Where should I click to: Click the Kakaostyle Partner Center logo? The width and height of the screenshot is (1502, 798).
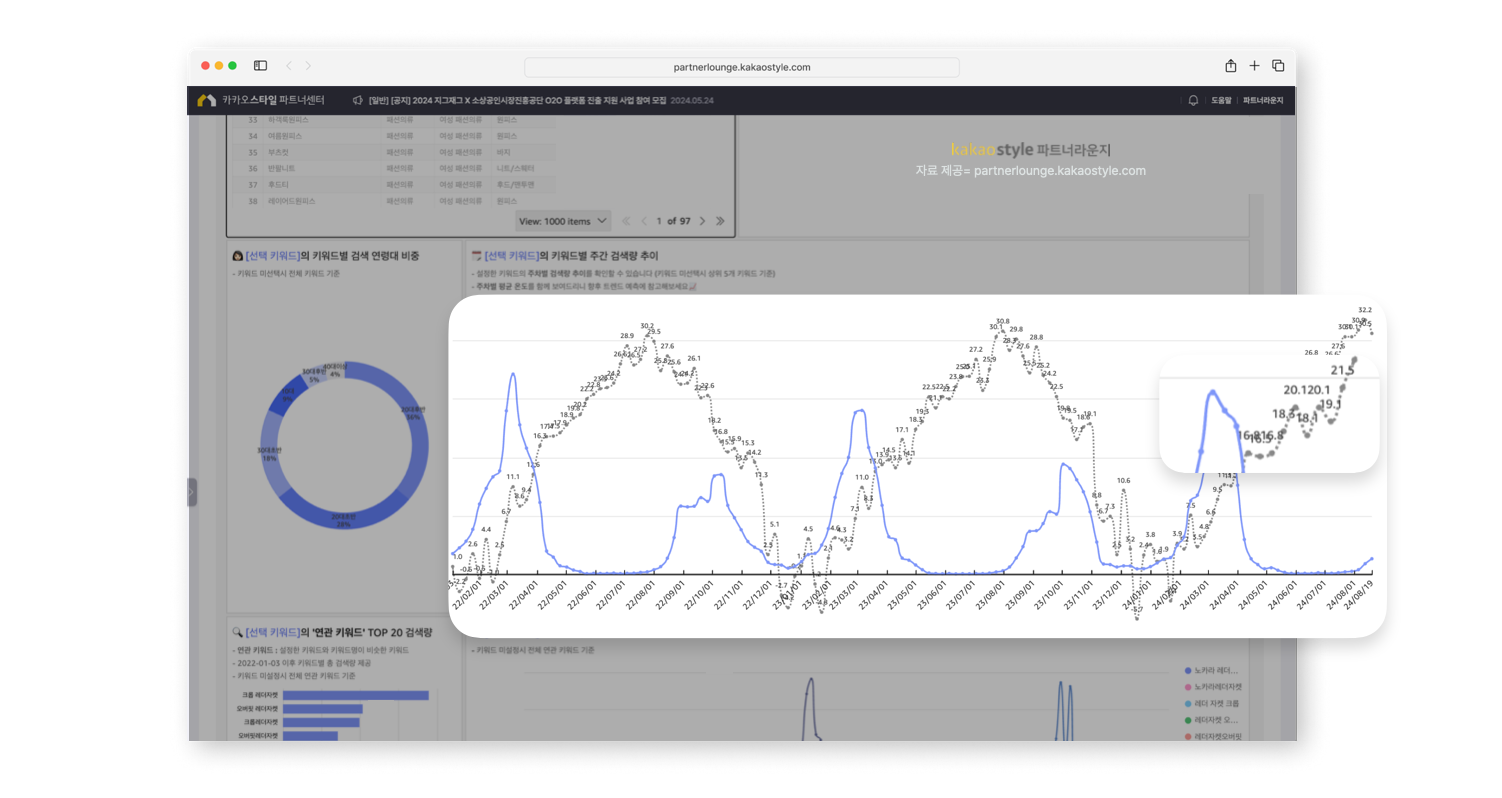261,100
